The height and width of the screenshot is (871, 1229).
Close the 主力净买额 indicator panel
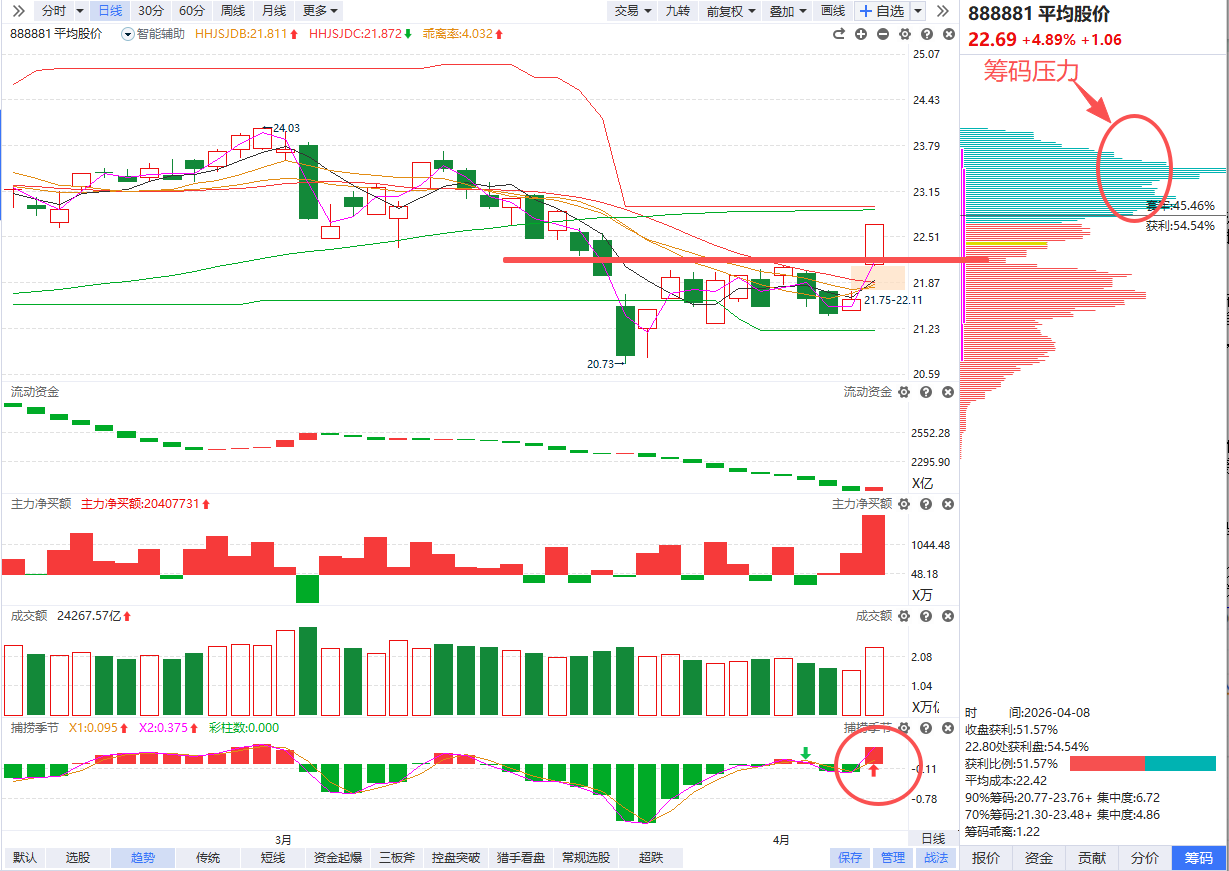pos(948,504)
